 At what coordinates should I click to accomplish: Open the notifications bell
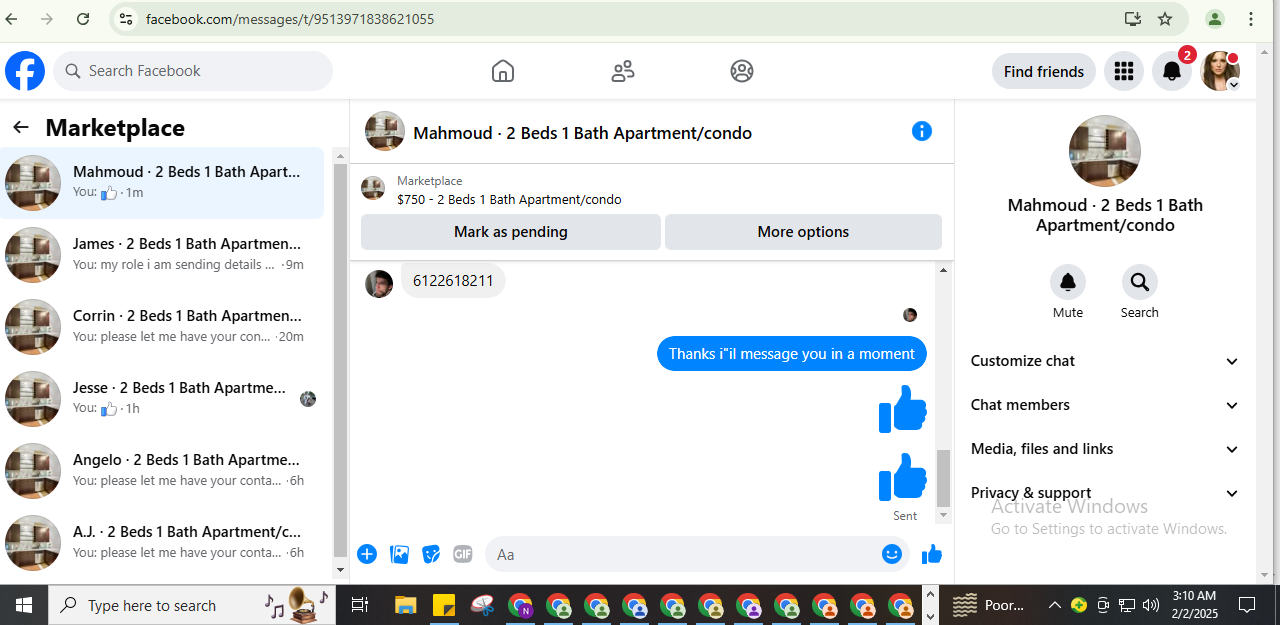[x=1172, y=71]
